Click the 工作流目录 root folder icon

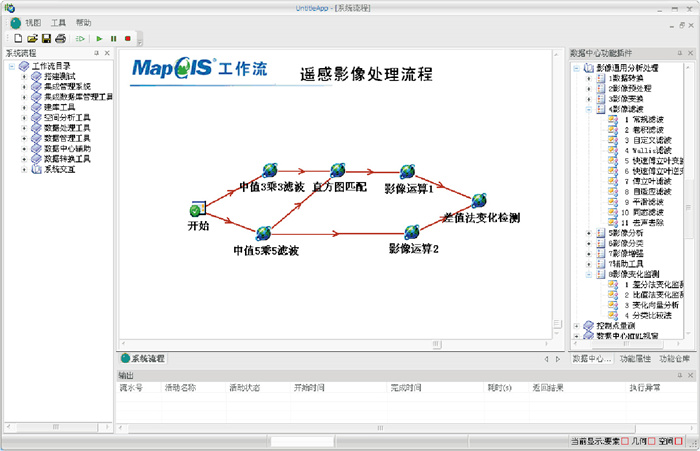24,66
